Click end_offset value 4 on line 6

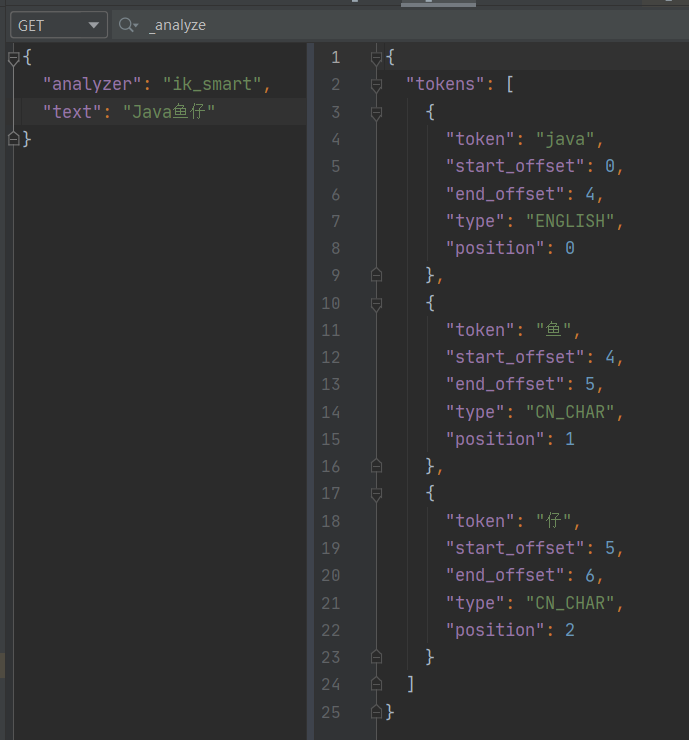[590, 194]
